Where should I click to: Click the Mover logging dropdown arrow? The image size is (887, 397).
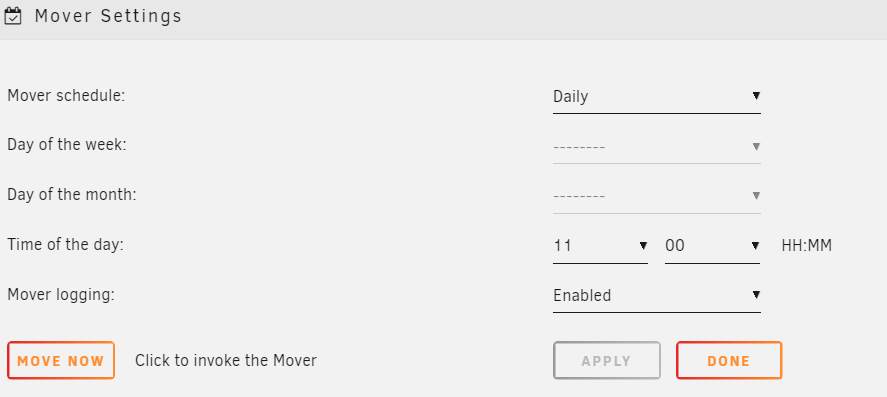click(x=756, y=295)
